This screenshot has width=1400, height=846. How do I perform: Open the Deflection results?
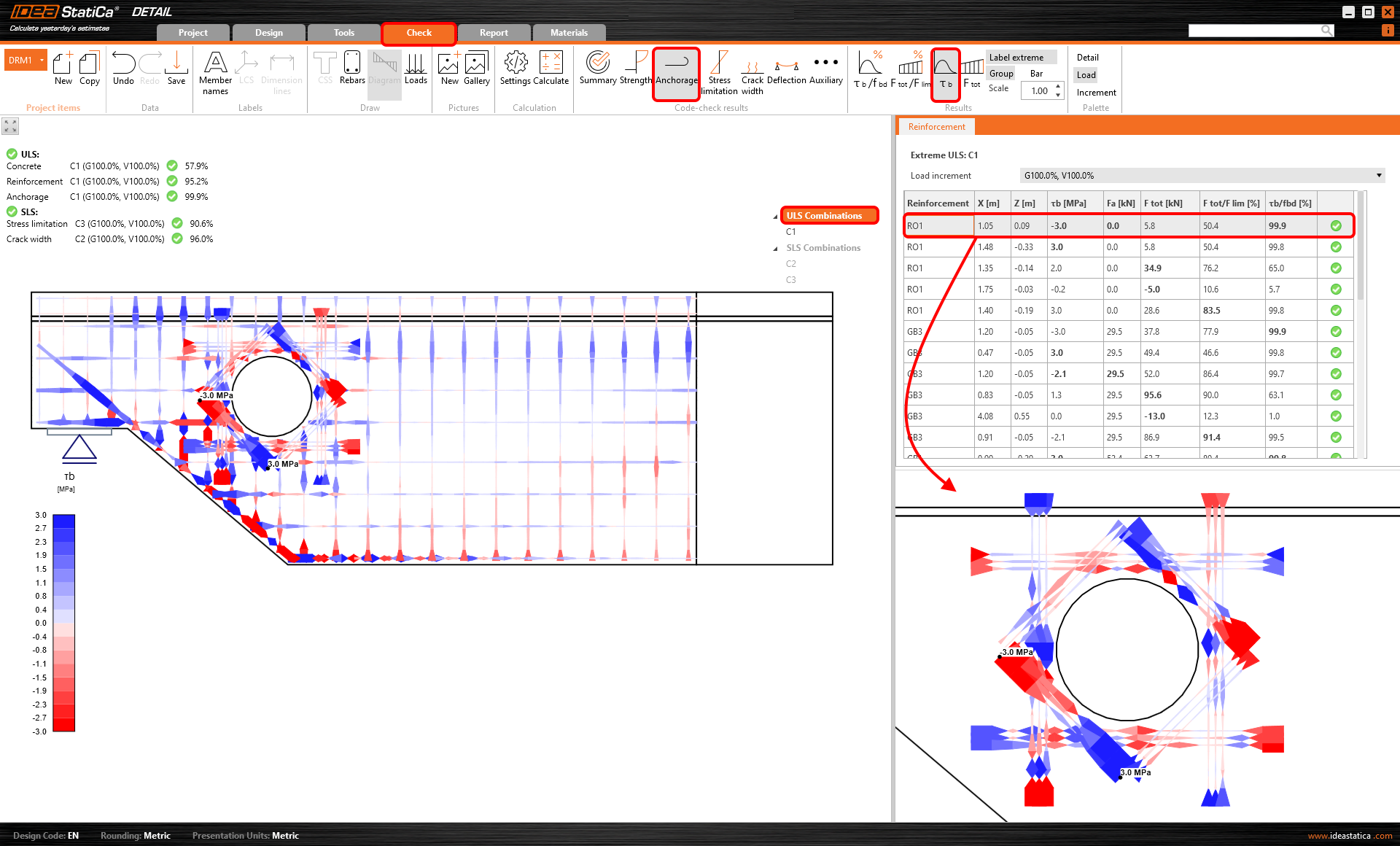[x=786, y=69]
